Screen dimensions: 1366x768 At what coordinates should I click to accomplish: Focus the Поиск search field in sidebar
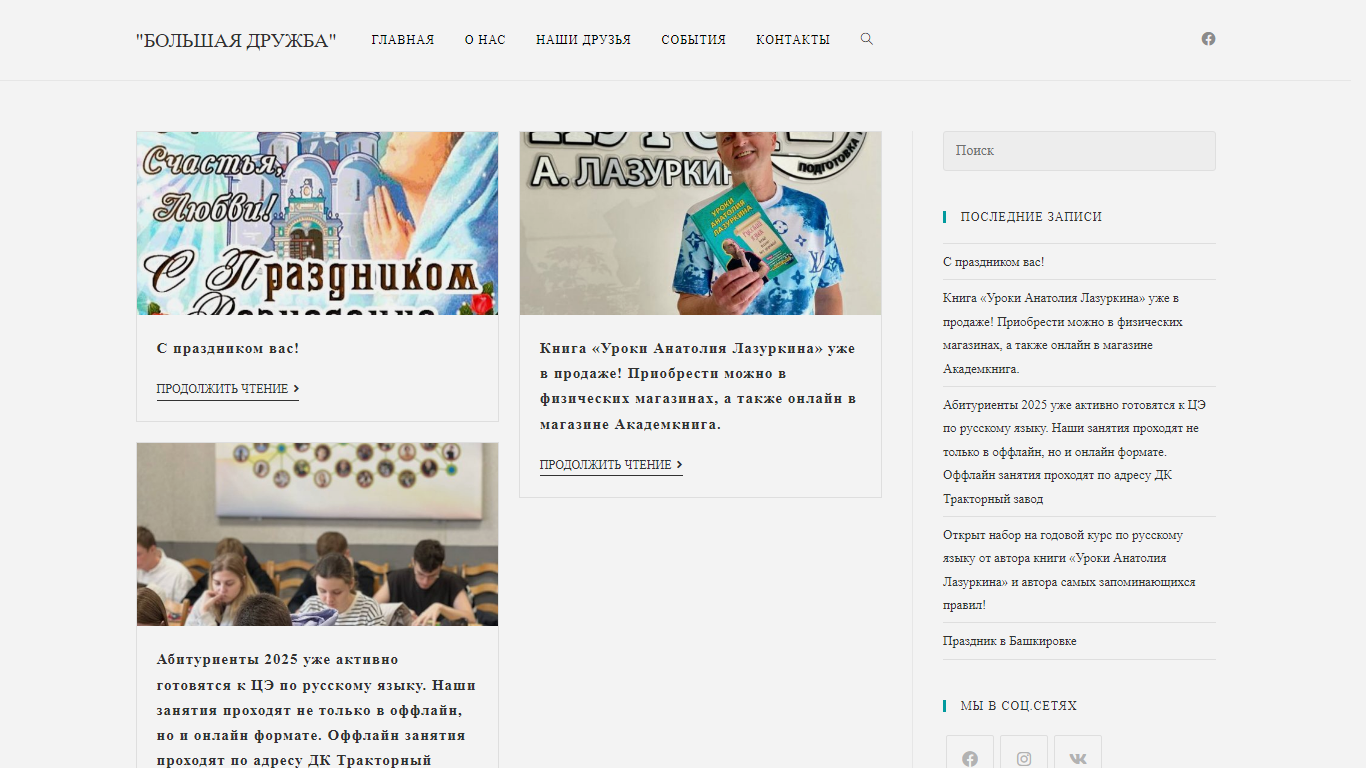coord(1079,151)
